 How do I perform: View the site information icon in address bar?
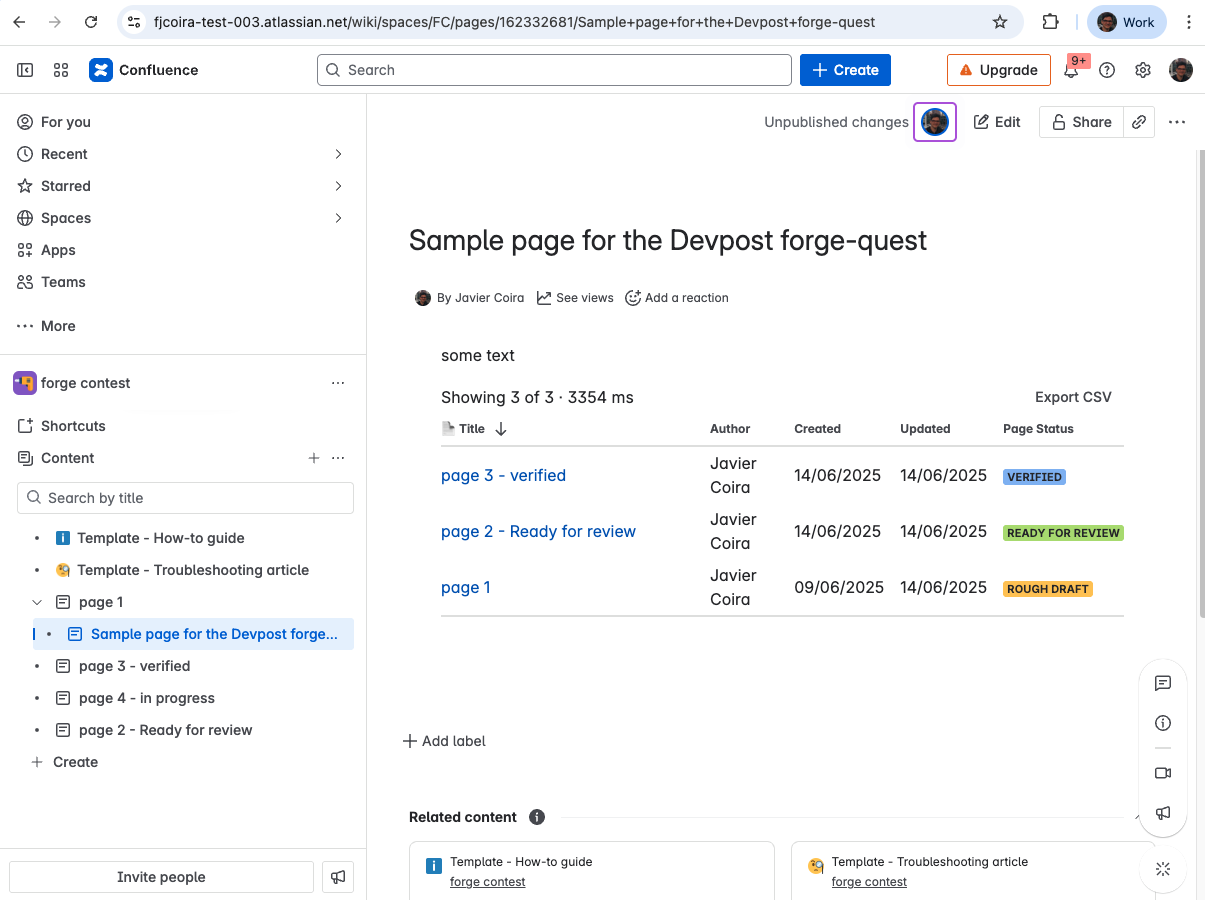click(x=134, y=22)
